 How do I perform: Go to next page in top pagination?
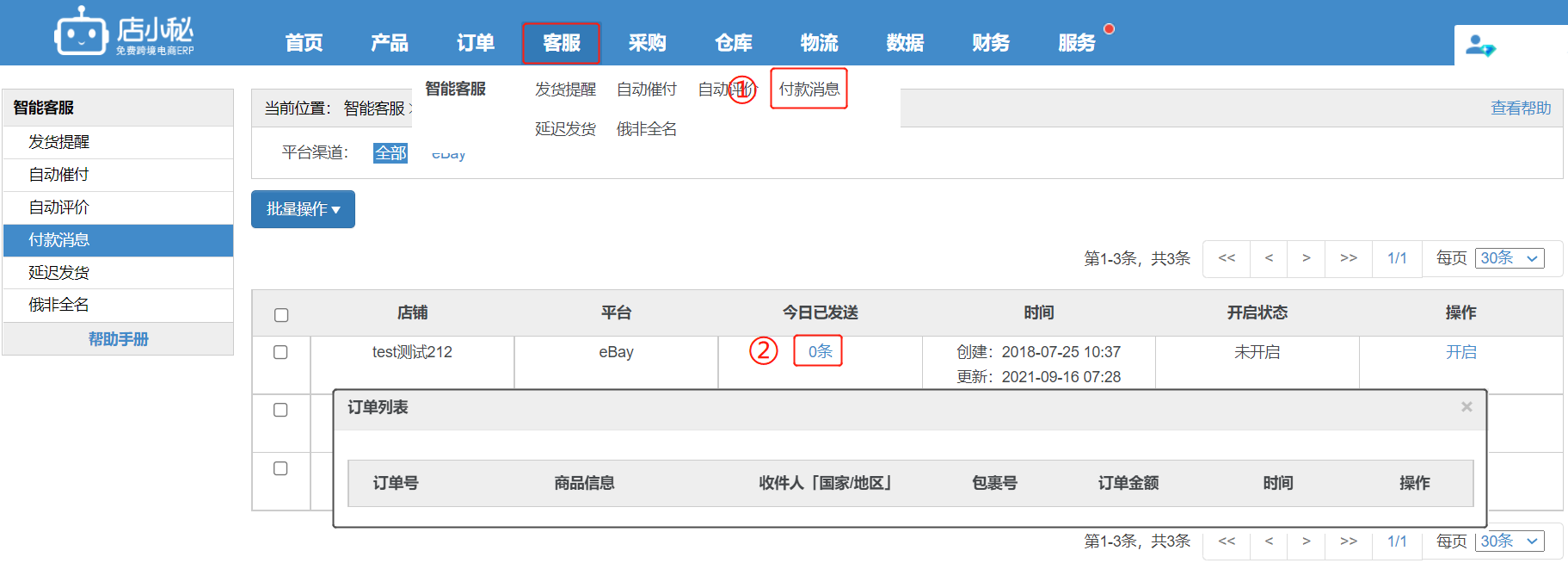[x=1306, y=258]
